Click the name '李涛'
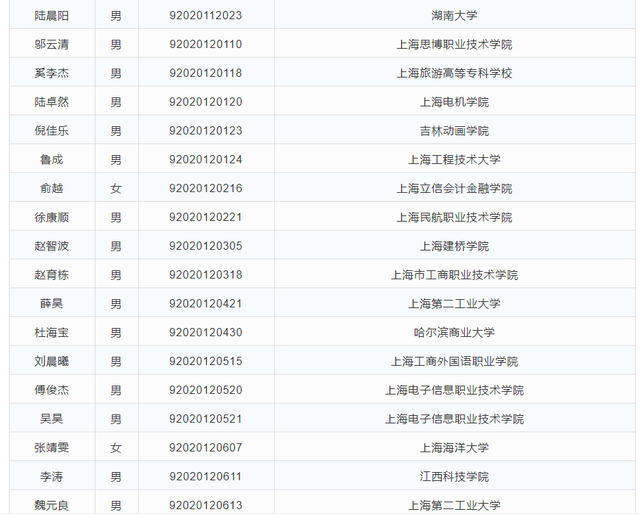The height and width of the screenshot is (516, 640). (x=51, y=476)
